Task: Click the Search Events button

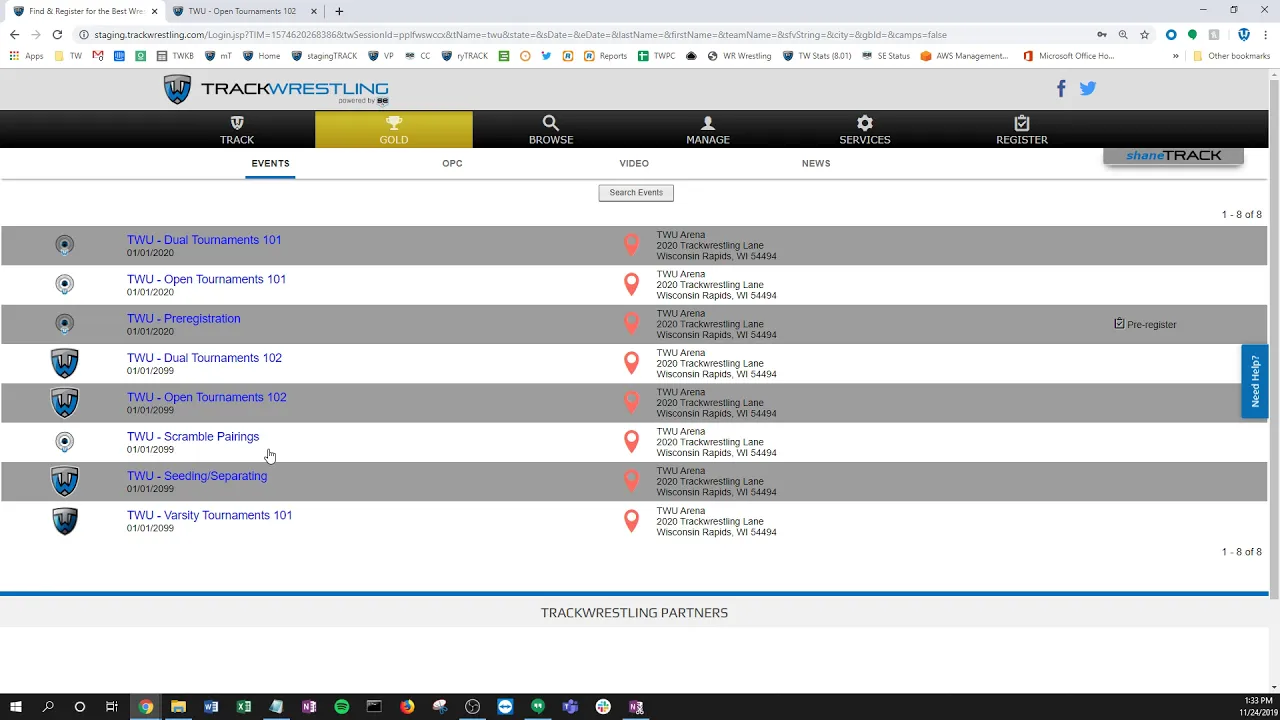Action: 636,192
